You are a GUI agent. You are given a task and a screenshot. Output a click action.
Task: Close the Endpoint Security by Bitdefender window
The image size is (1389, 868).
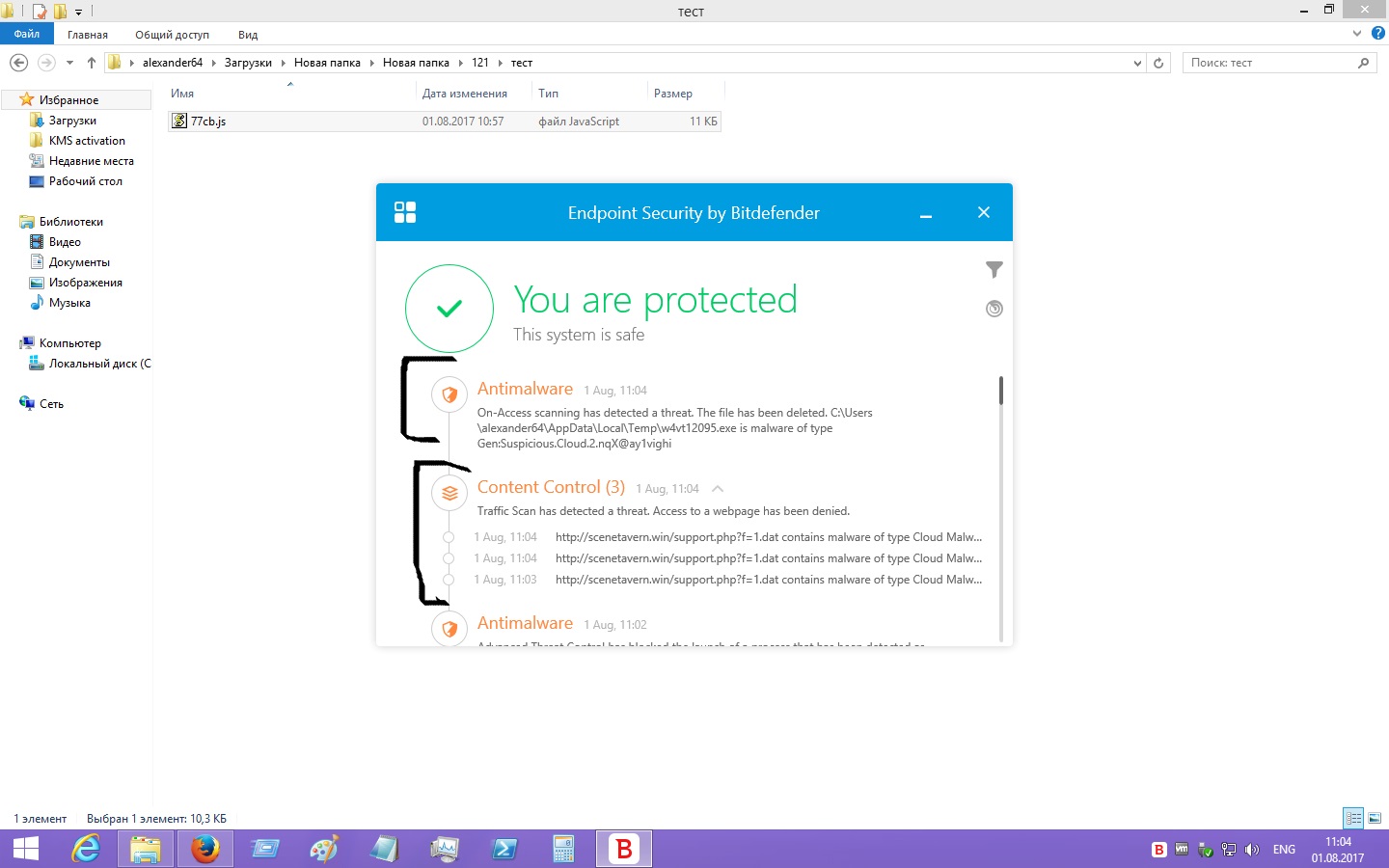[x=984, y=212]
